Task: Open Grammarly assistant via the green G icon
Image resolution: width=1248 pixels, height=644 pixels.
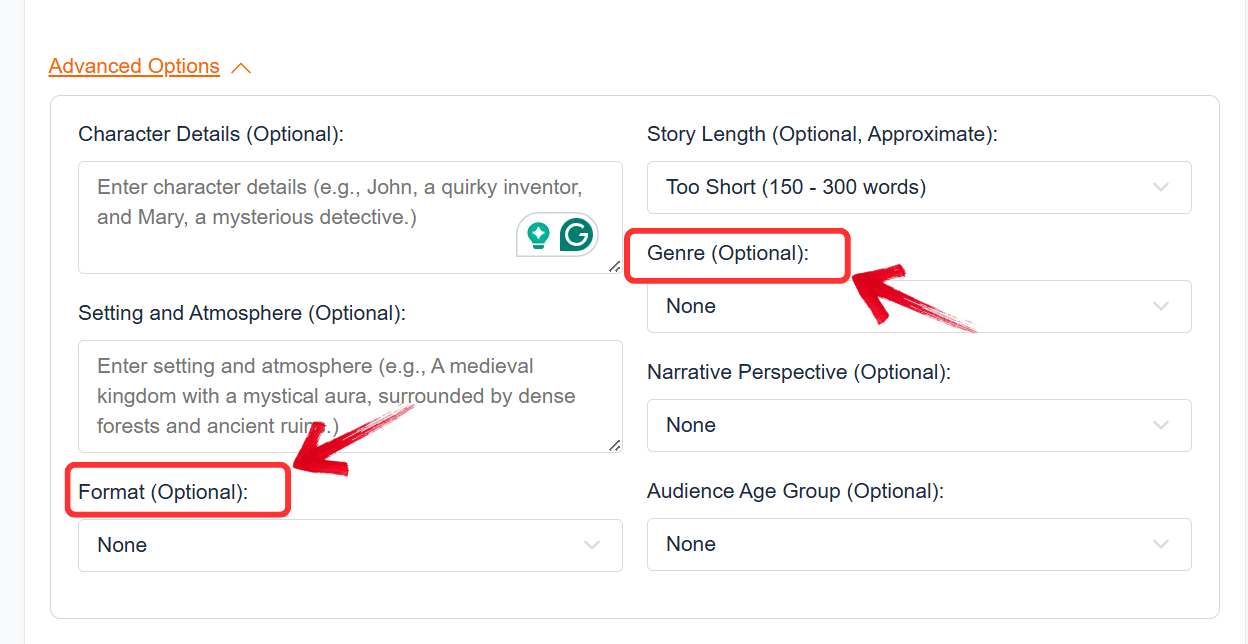Action: pyautogui.click(x=578, y=234)
